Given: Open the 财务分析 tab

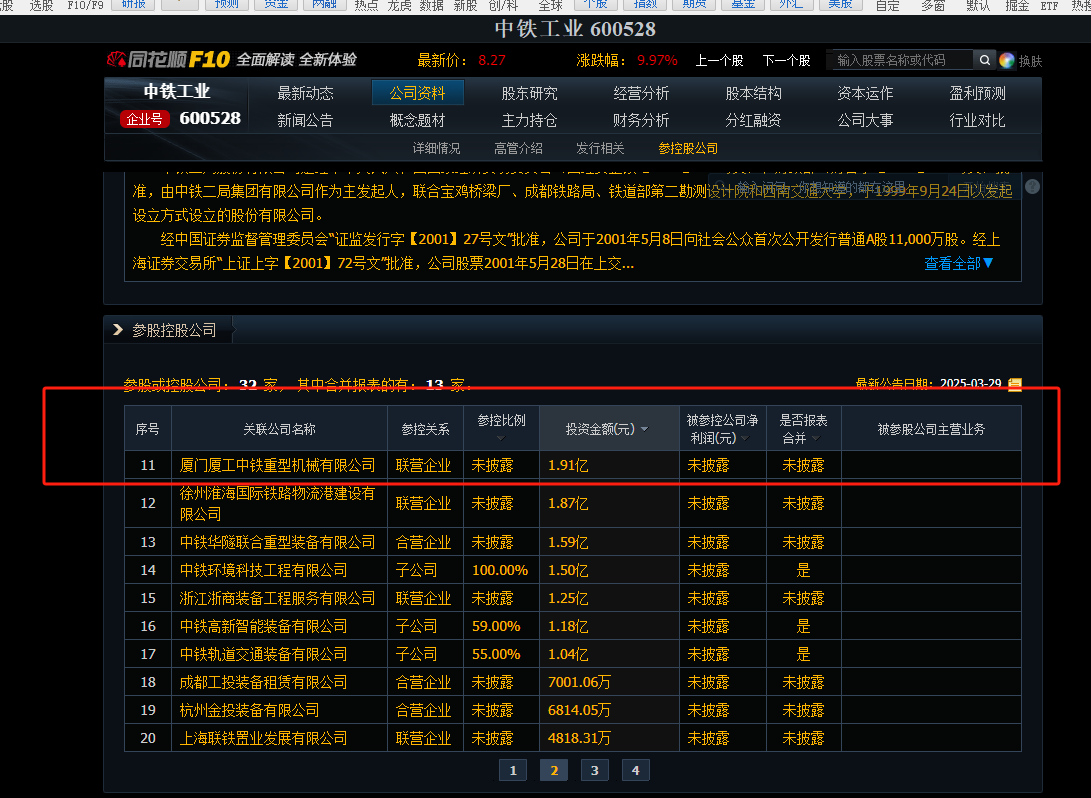Looking at the screenshot, I should [x=641, y=120].
